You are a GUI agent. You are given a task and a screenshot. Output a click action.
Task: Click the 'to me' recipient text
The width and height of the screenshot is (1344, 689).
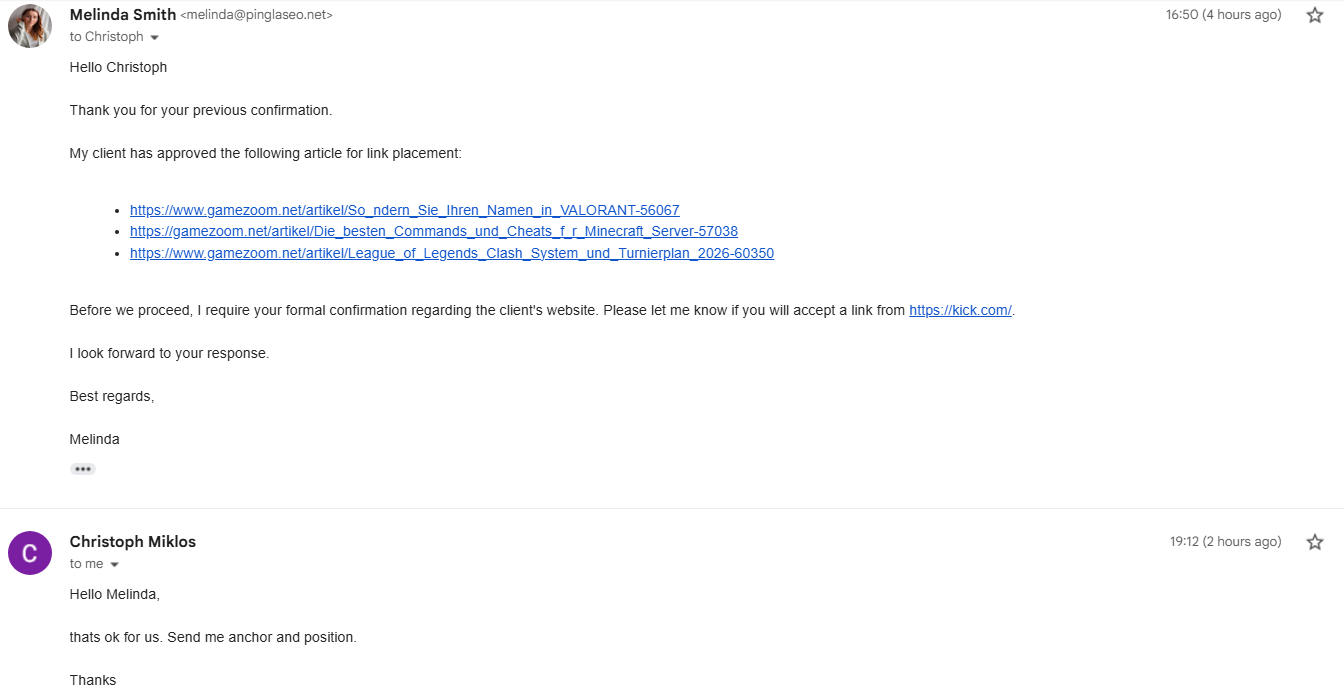pyautogui.click(x=87, y=564)
